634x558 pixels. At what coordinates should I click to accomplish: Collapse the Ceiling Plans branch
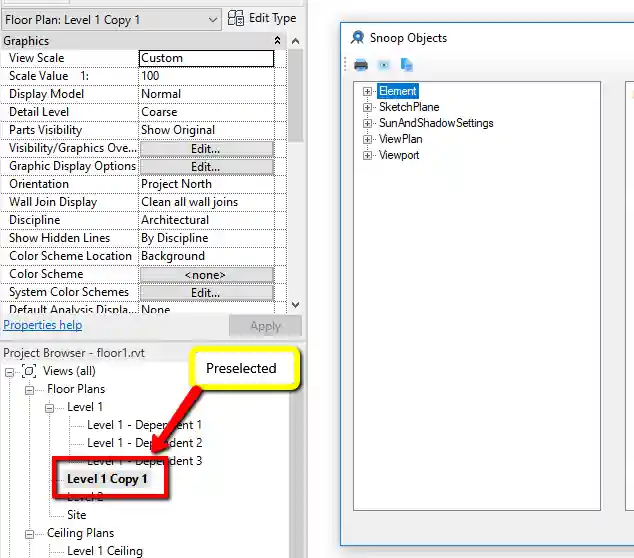(x=28, y=533)
